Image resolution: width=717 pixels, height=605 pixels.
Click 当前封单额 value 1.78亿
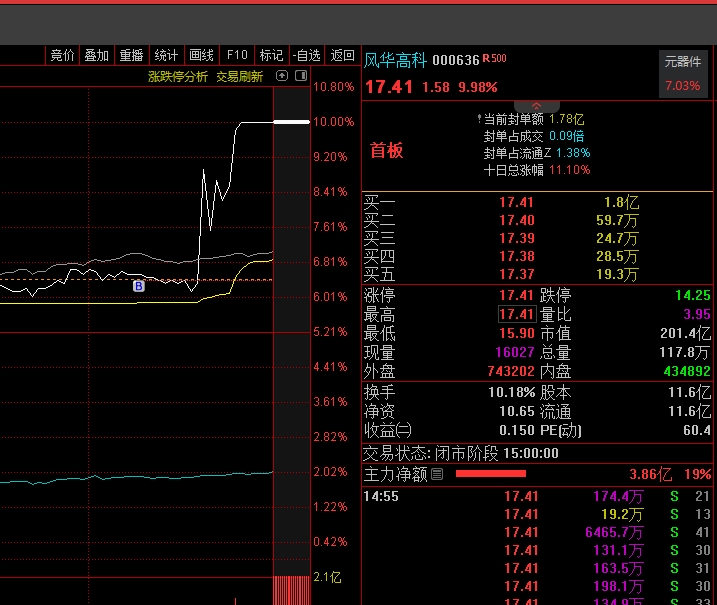[567, 119]
